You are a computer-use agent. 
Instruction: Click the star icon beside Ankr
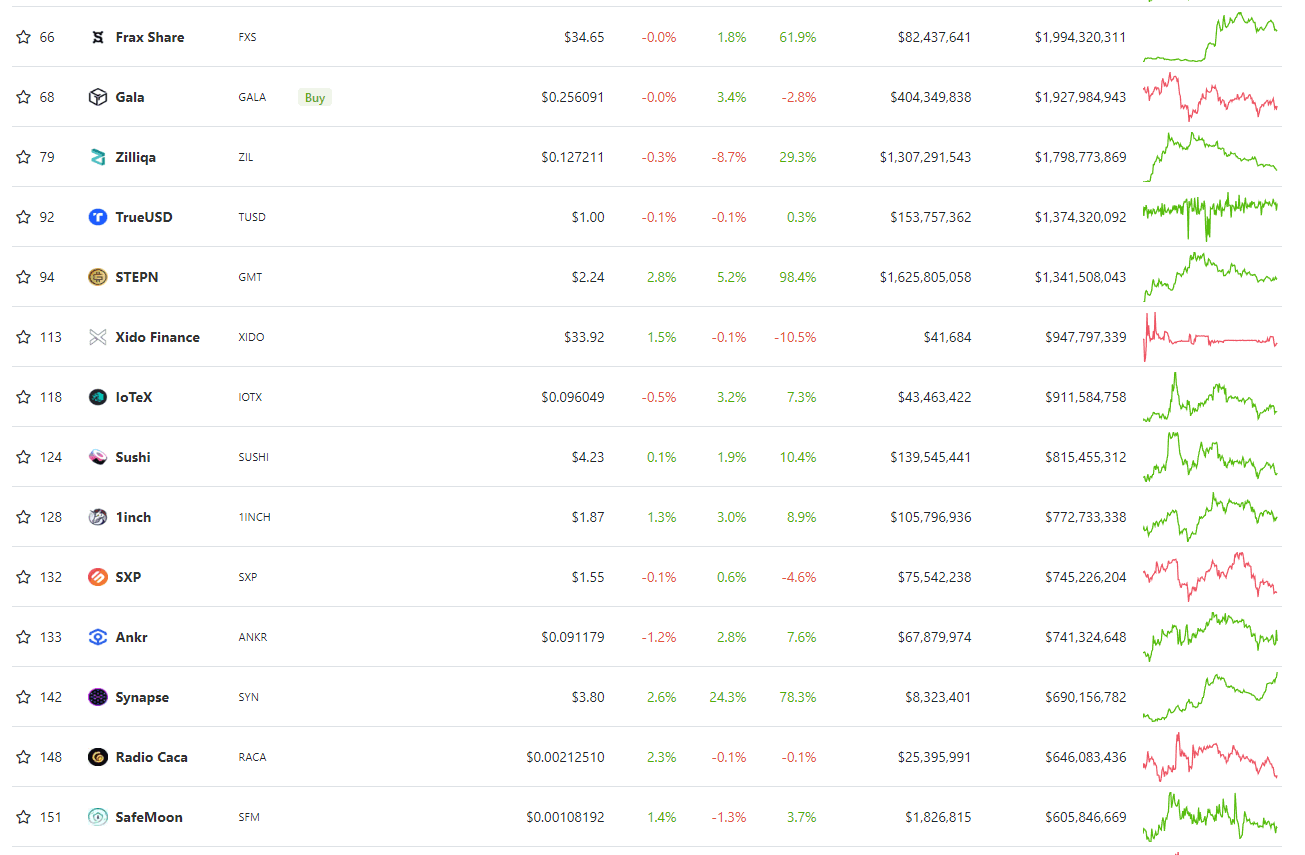pyautogui.click(x=23, y=637)
